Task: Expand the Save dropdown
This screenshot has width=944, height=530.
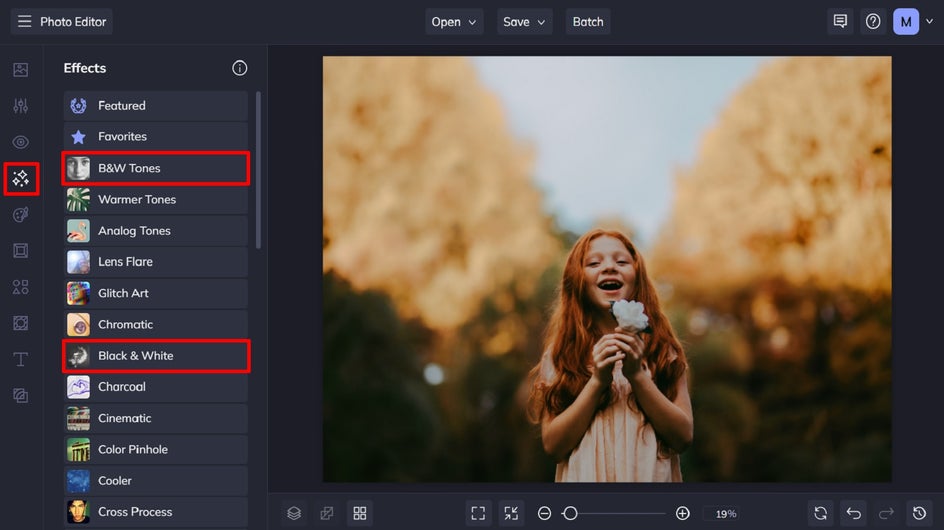Action: pos(524,22)
